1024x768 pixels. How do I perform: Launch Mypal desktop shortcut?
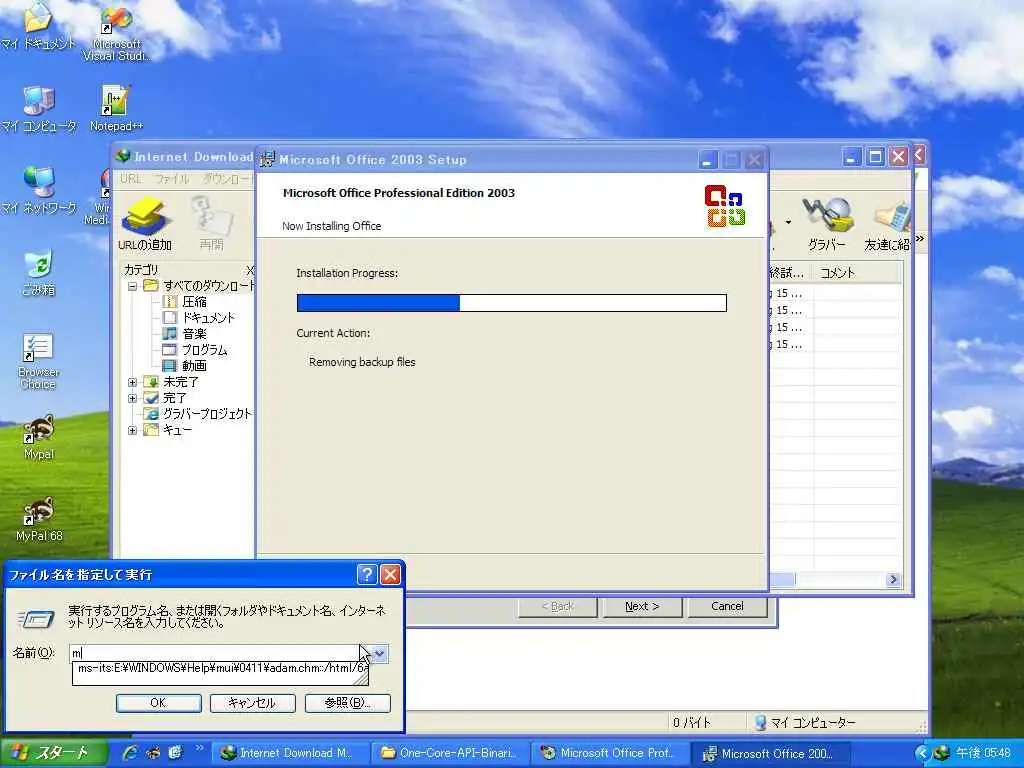click(39, 436)
